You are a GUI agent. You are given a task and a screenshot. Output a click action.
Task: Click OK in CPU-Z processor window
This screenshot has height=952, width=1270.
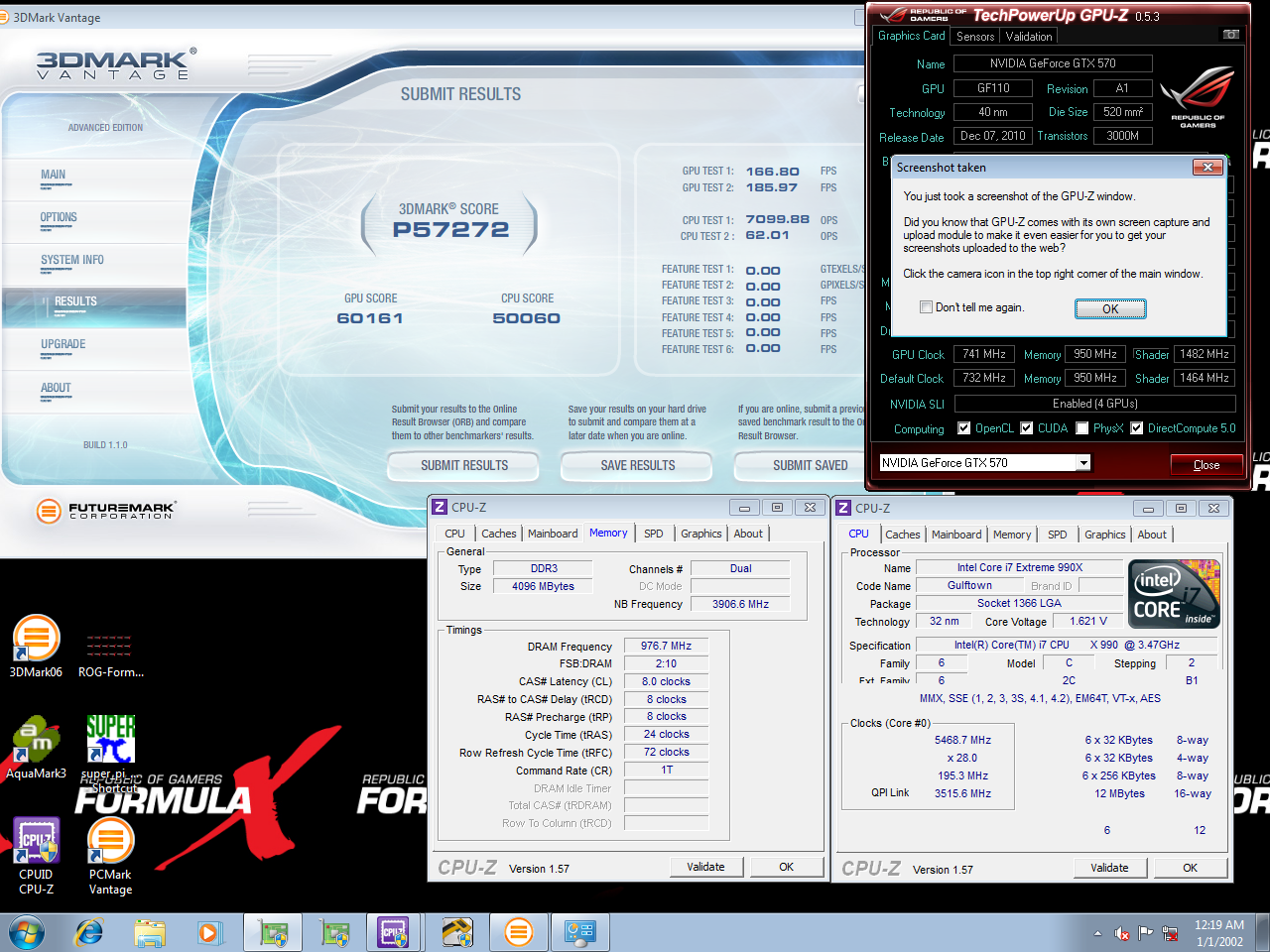tap(1190, 868)
